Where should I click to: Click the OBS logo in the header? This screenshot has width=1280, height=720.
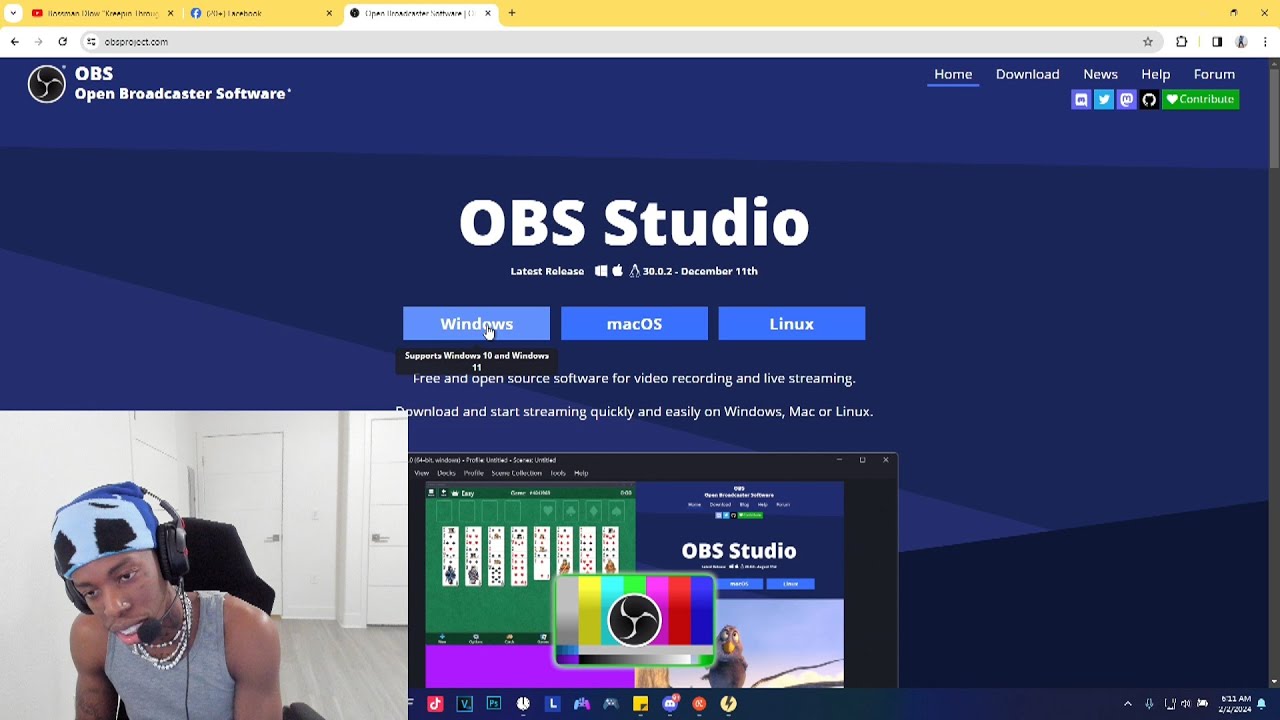point(46,84)
